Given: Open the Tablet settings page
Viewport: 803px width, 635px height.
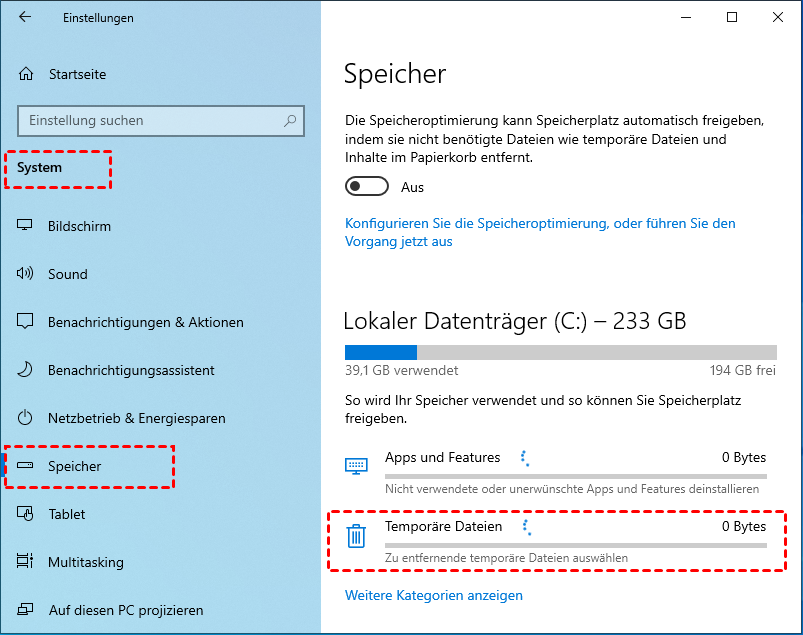Looking at the screenshot, I should click(x=66, y=514).
